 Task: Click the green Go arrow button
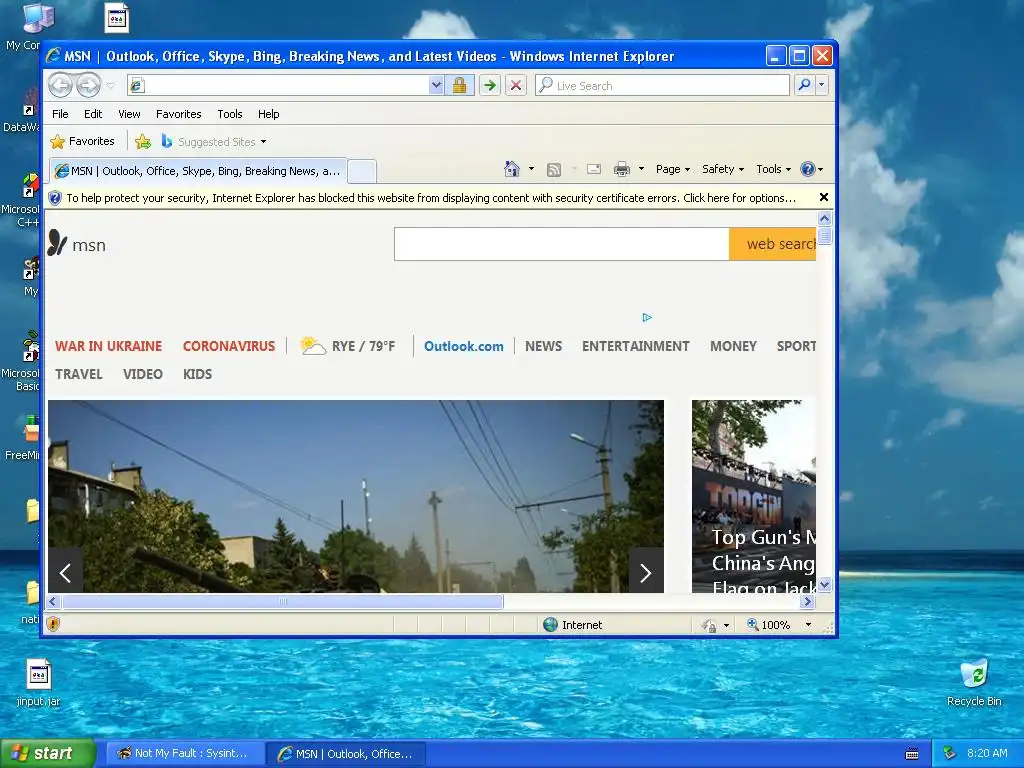pos(489,85)
